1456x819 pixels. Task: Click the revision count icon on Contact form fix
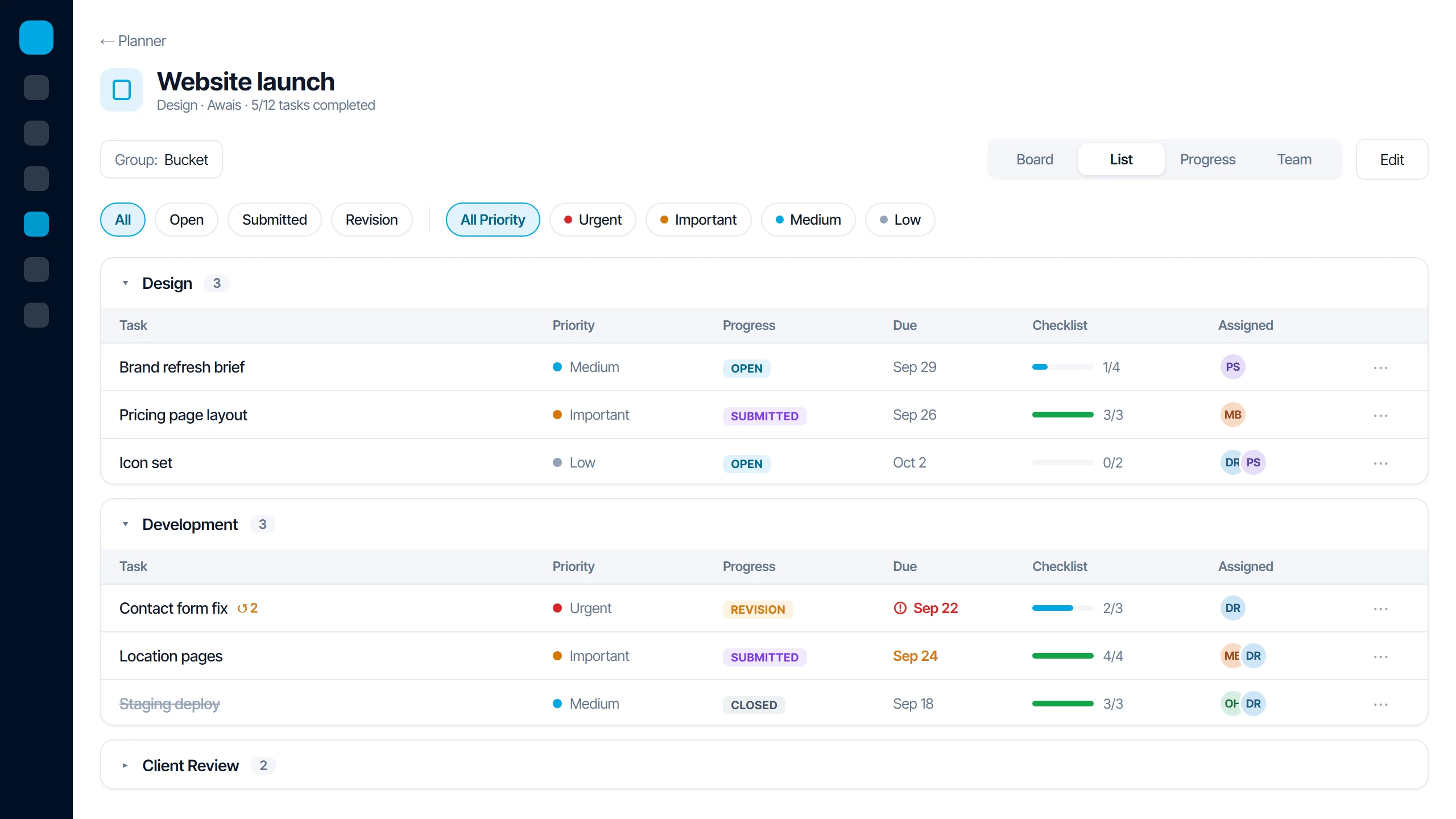247,608
